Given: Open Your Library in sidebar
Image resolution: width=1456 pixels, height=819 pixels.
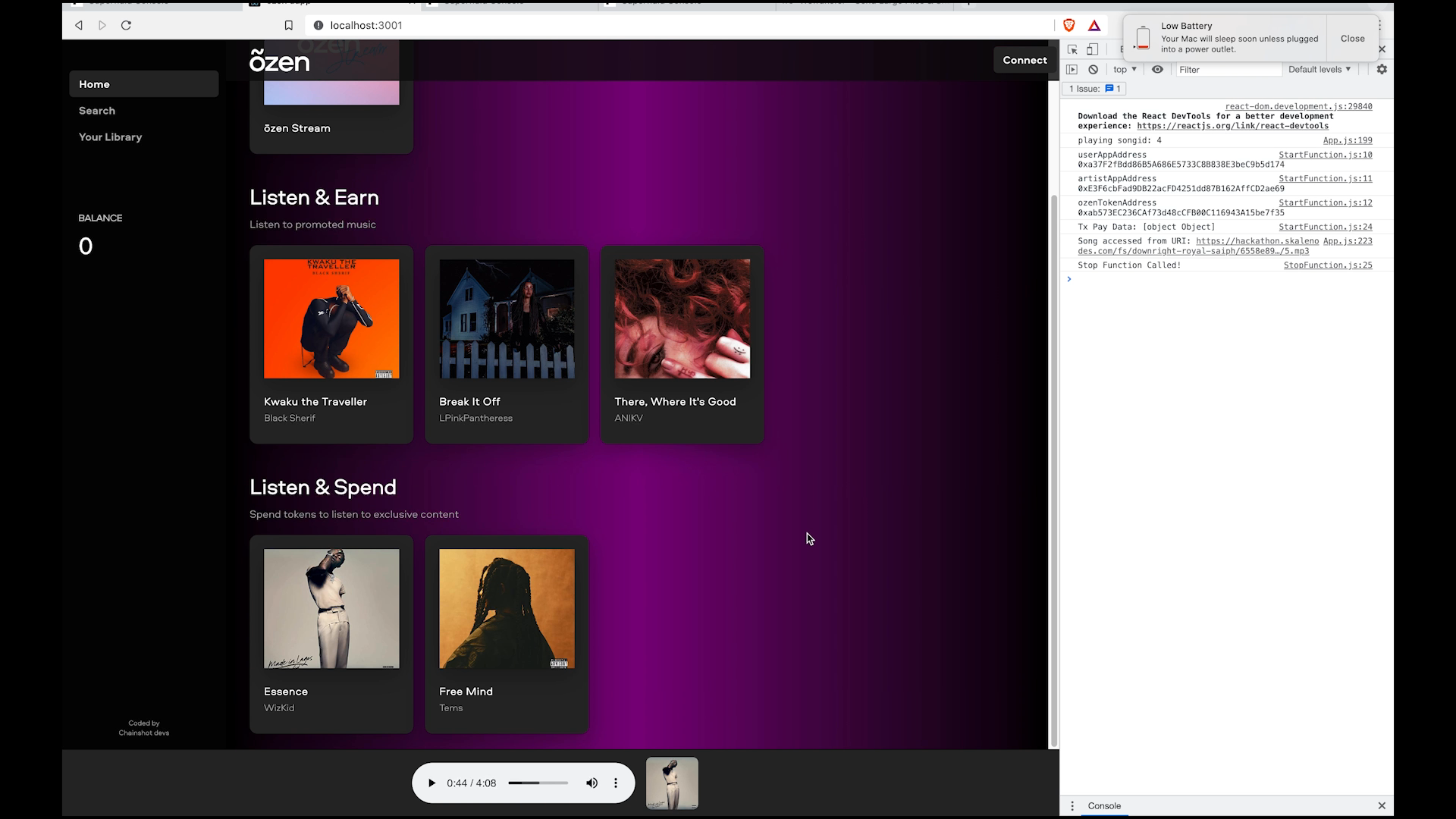Looking at the screenshot, I should tap(111, 137).
